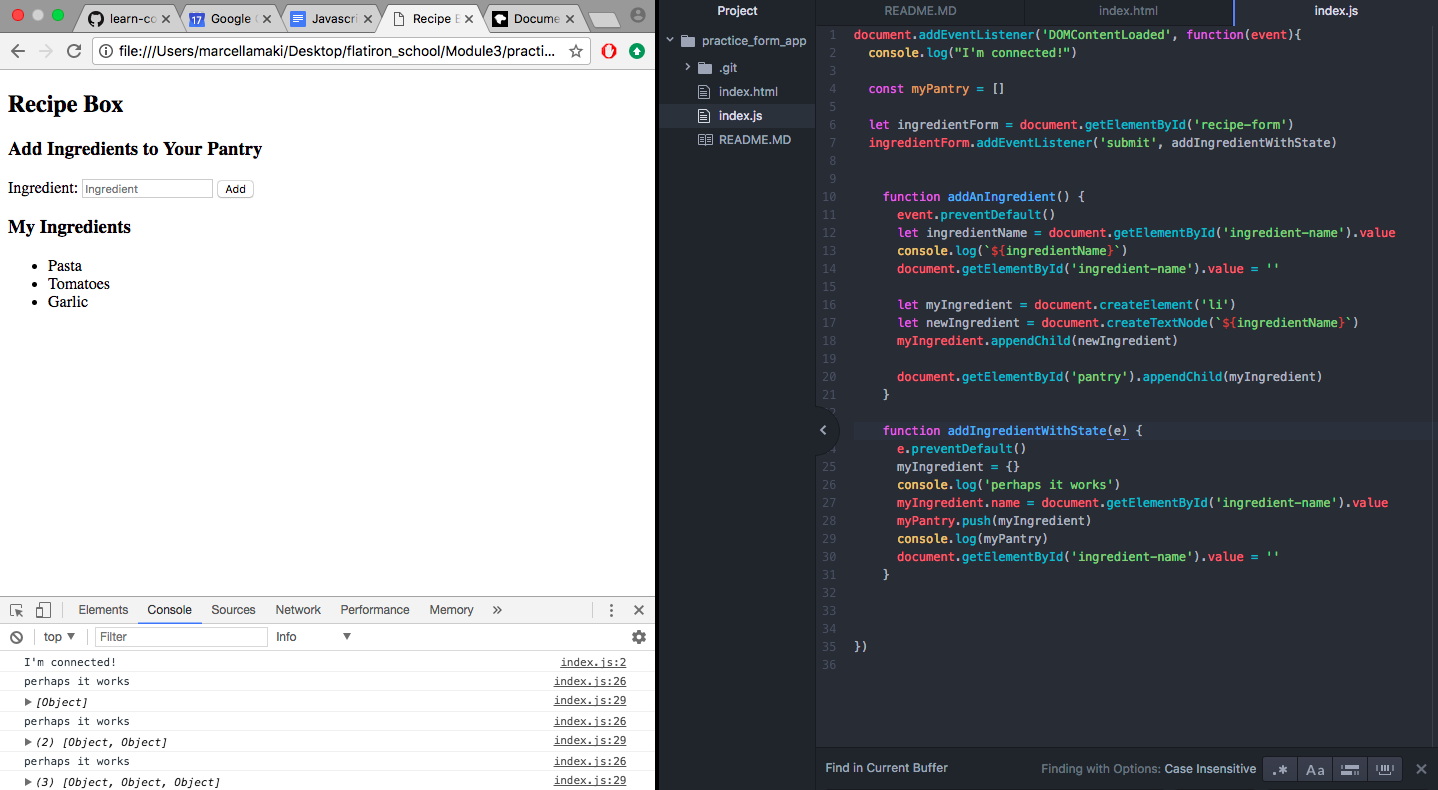
Task: Toggle Match Case (Aa) in find panel
Action: tap(1315, 769)
